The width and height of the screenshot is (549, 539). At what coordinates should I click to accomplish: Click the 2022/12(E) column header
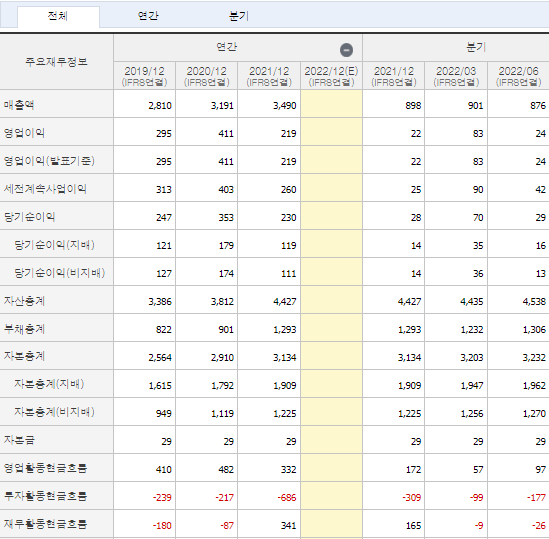(x=331, y=76)
